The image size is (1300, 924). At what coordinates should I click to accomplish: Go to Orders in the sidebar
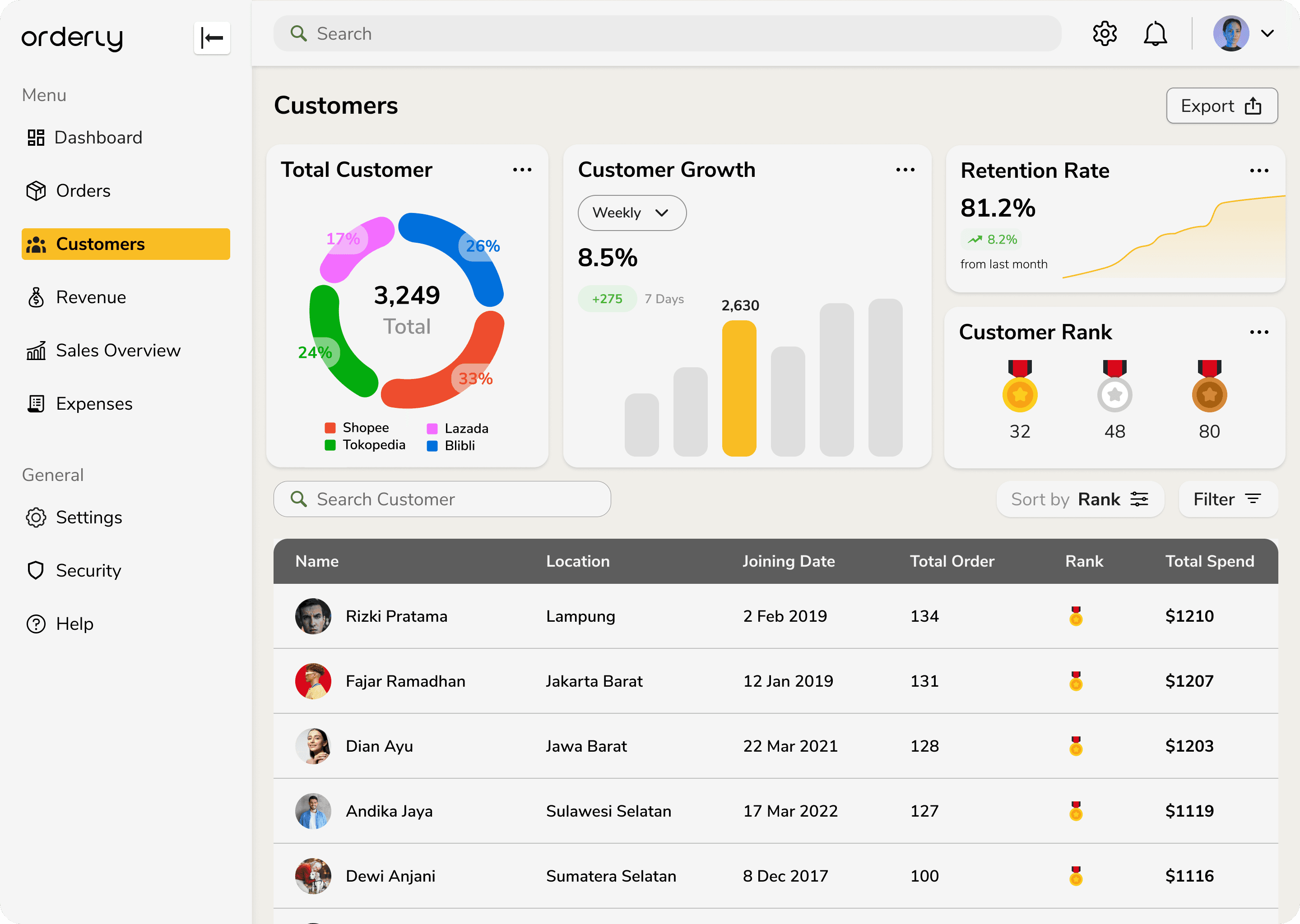click(x=83, y=190)
